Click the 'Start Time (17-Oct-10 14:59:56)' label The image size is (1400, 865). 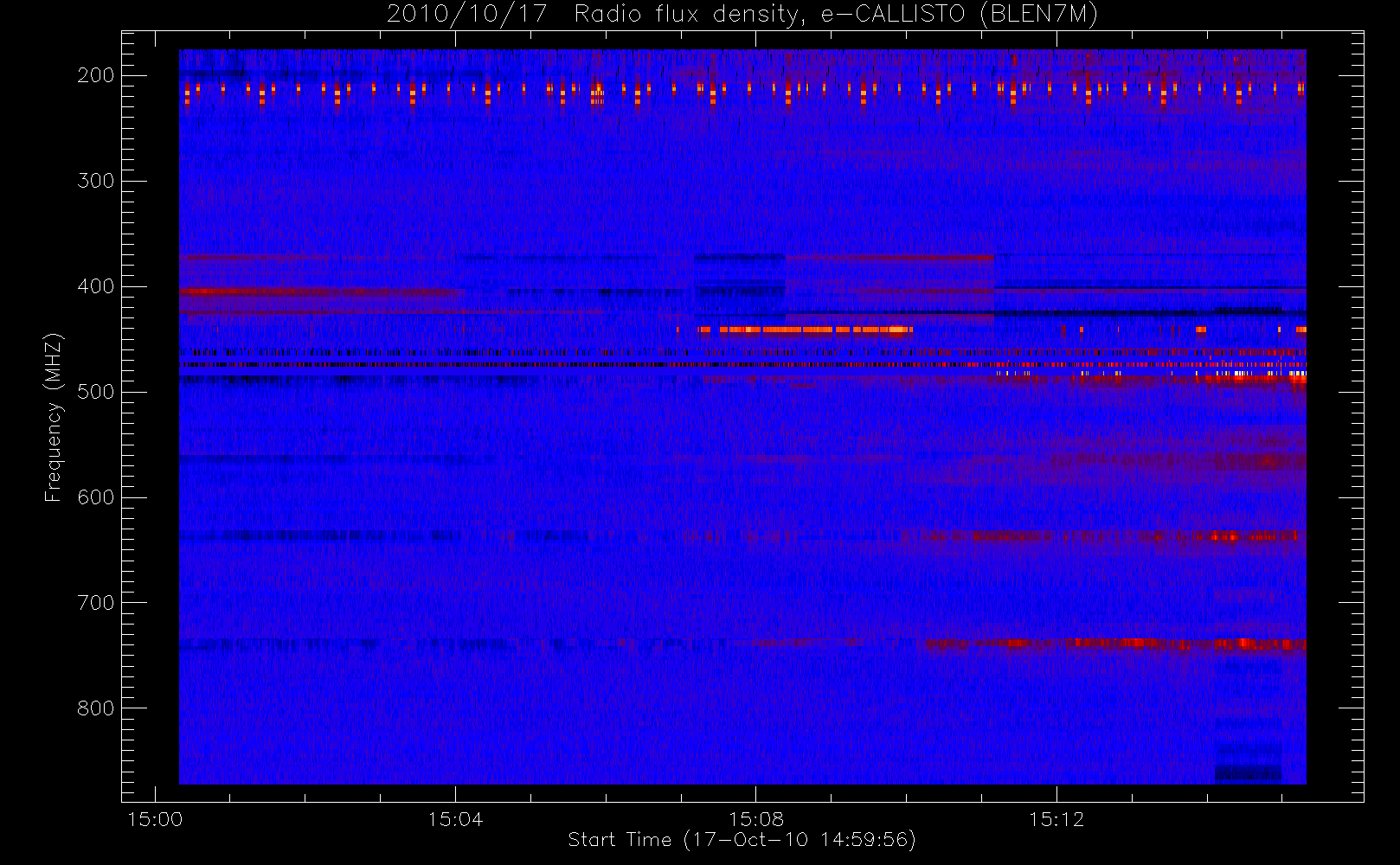pos(742,839)
